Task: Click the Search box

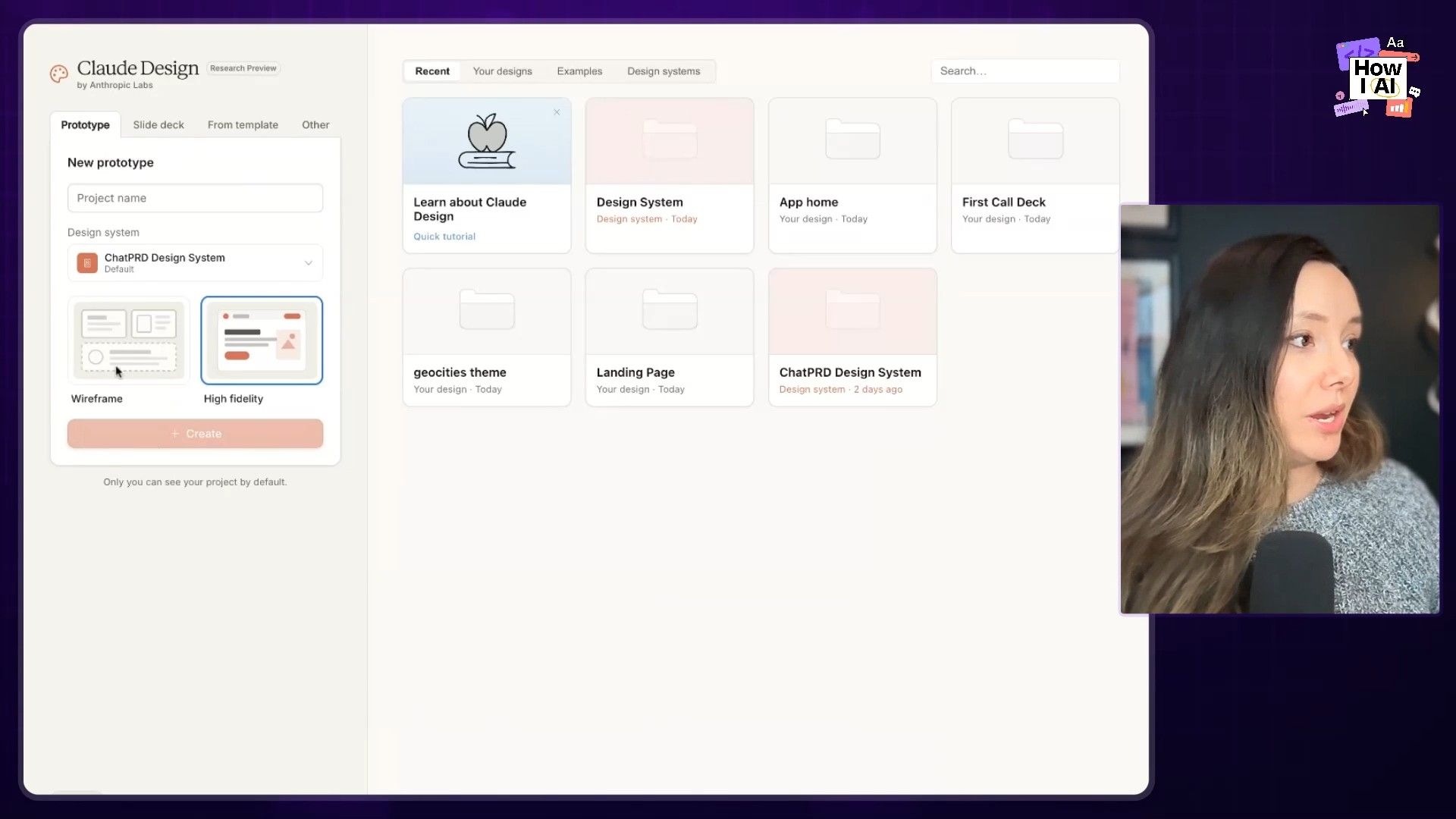Action: coord(1024,71)
